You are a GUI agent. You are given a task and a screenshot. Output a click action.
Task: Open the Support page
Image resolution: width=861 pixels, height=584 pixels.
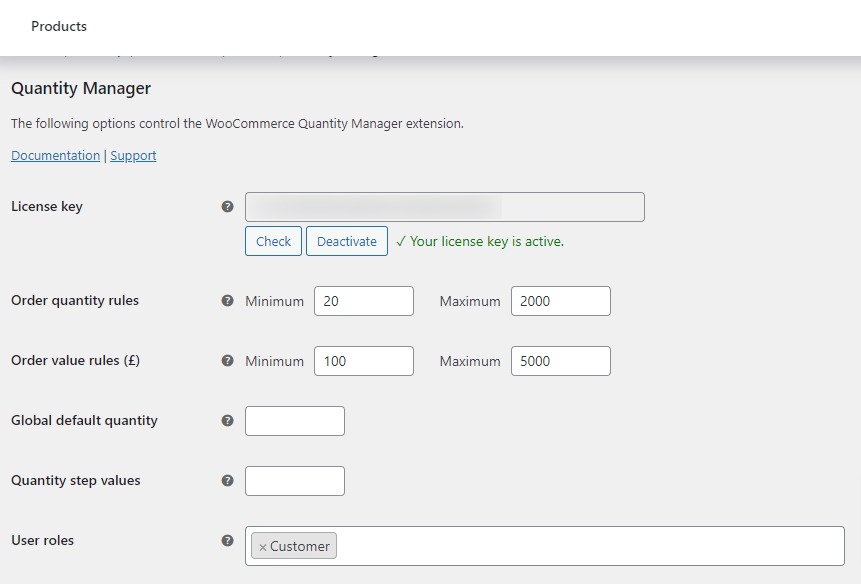pyautogui.click(x=133, y=155)
